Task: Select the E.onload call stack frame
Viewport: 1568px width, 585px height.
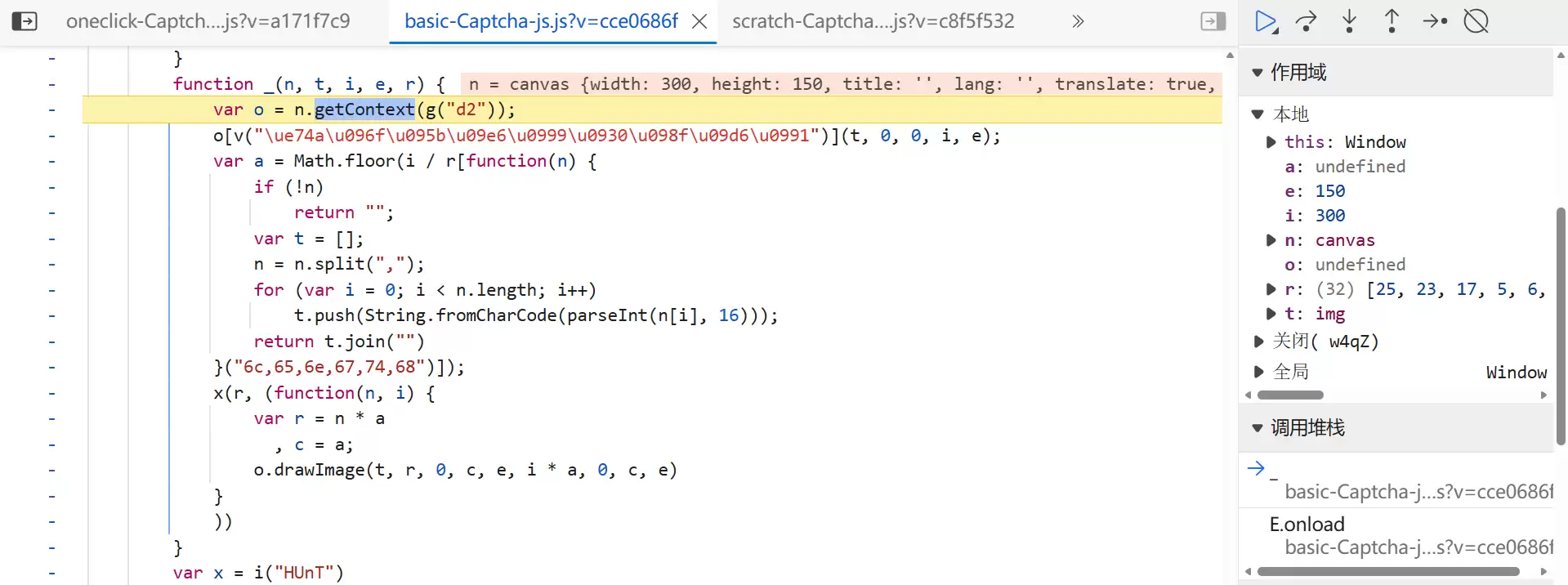Action: tap(1396, 535)
